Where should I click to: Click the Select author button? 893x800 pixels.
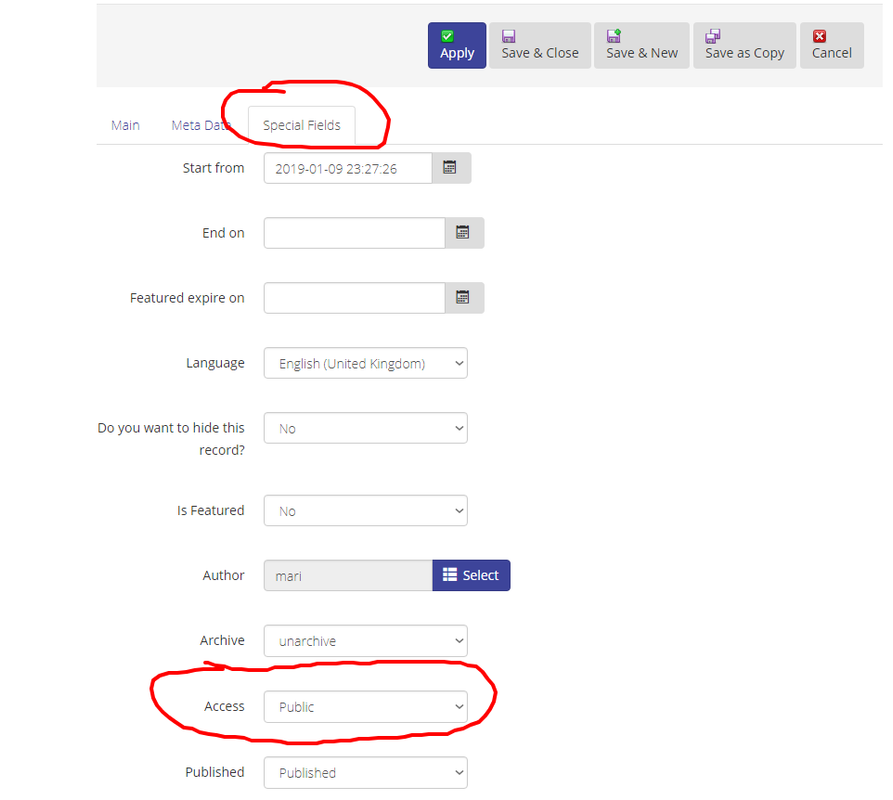(x=471, y=575)
